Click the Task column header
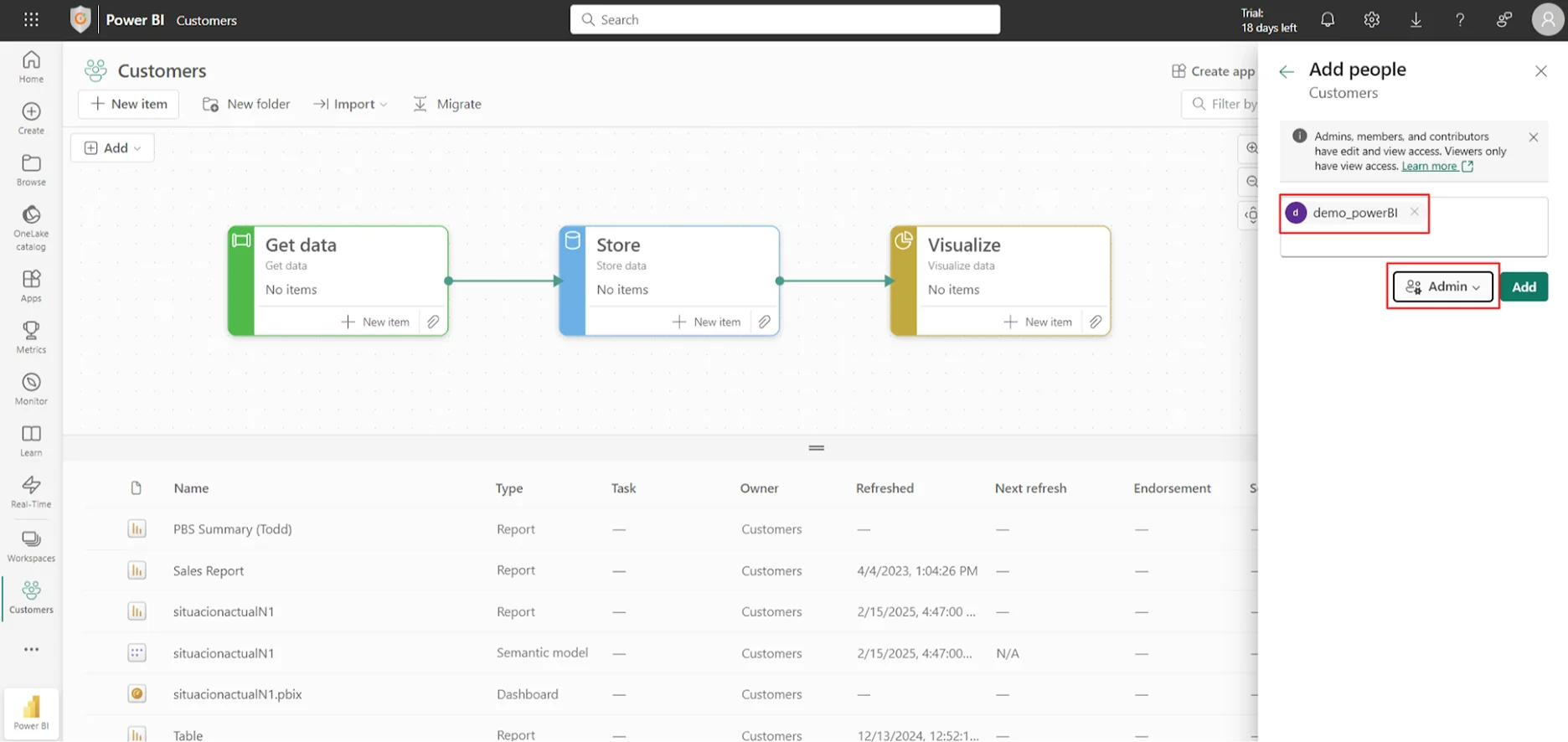 [623, 488]
